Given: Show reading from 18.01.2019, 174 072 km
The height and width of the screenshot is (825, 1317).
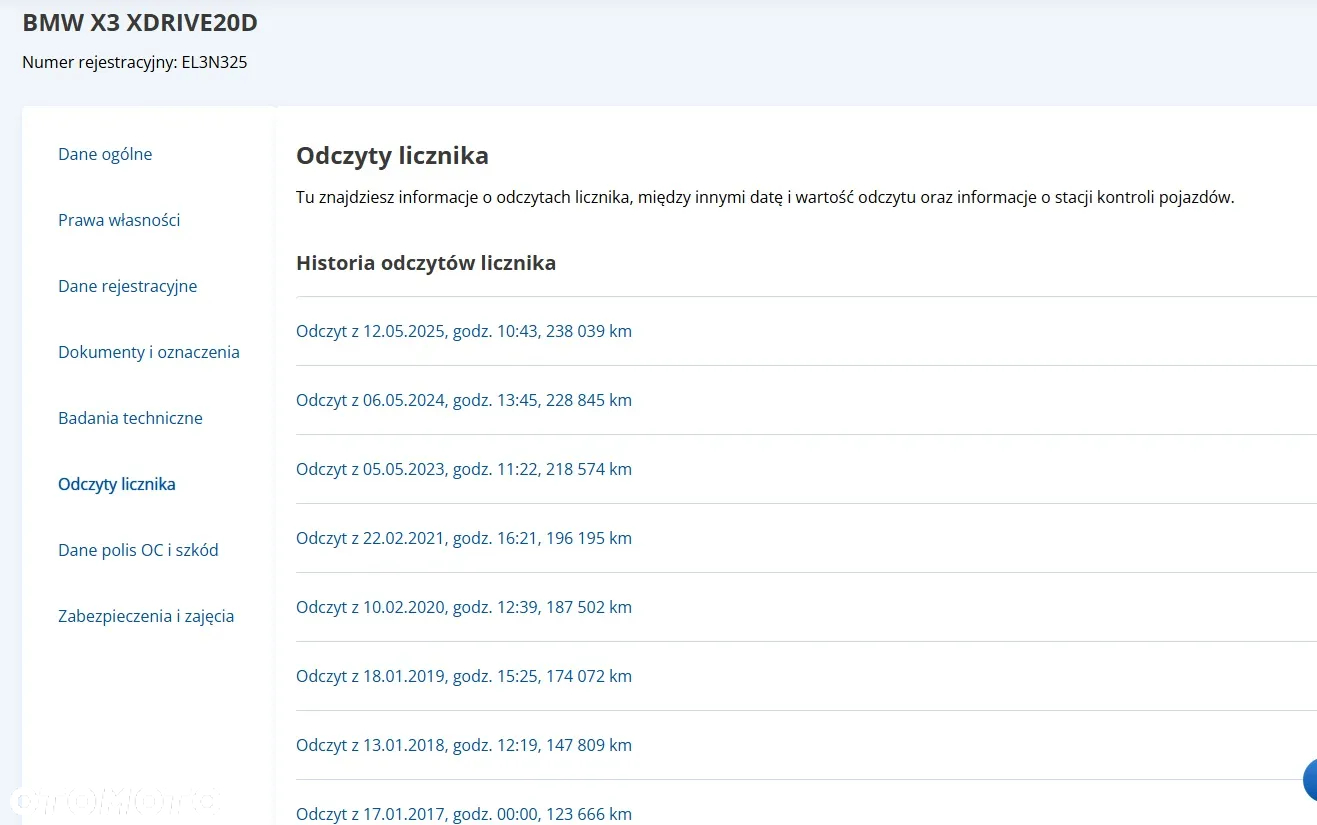Looking at the screenshot, I should click(464, 676).
